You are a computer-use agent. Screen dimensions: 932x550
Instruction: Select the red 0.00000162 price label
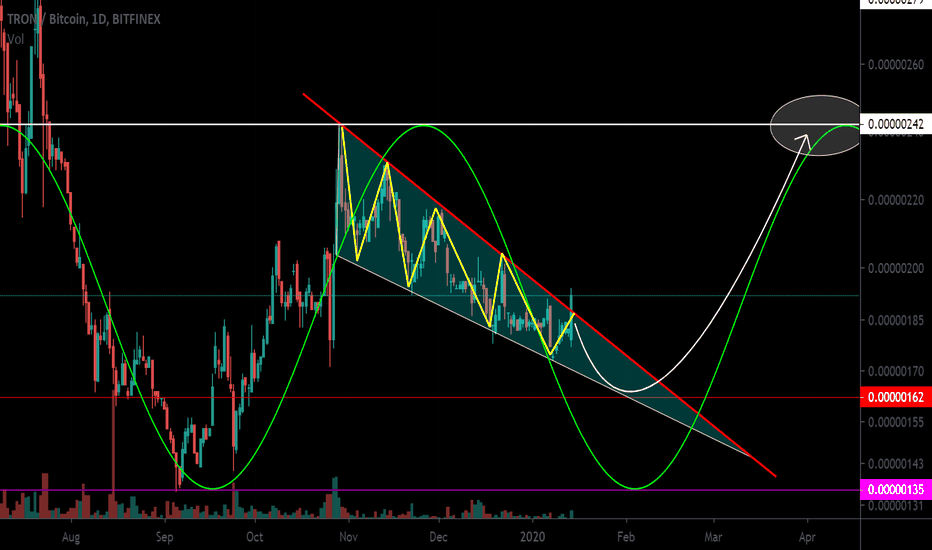pos(896,397)
